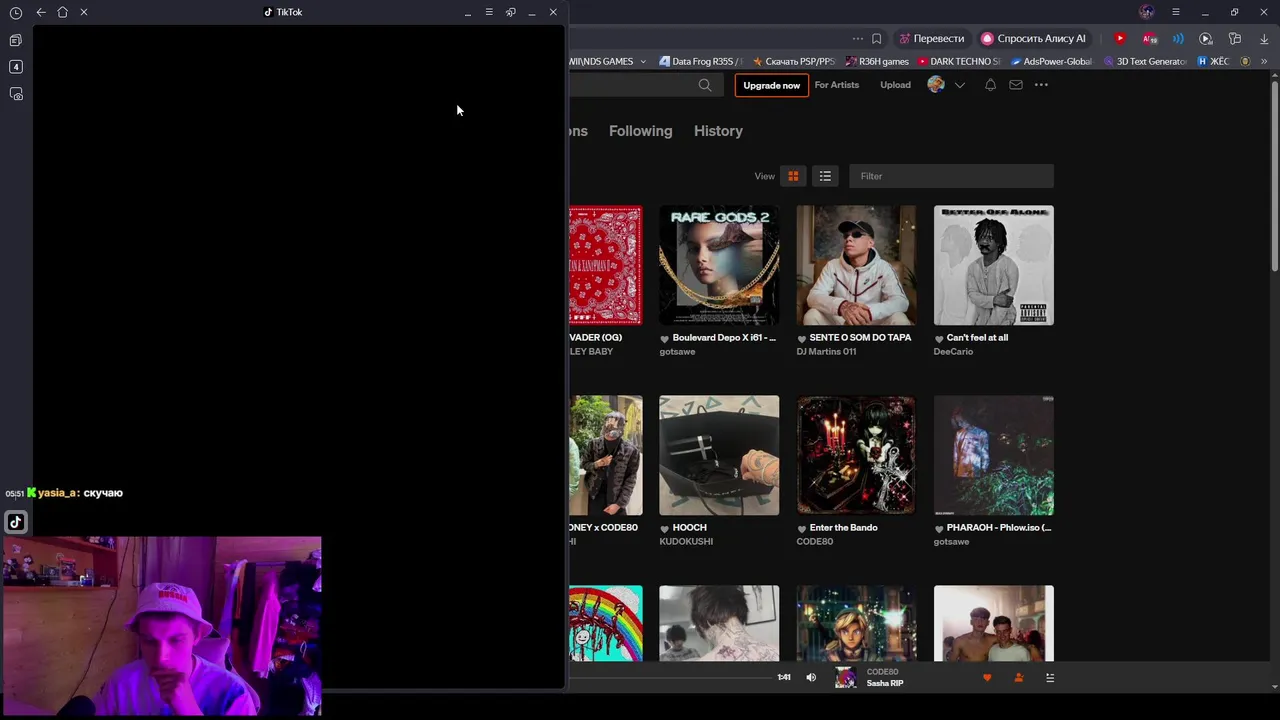The width and height of the screenshot is (1280, 720).
Task: Open SoundCloud more options ellipsis
Action: pyautogui.click(x=1041, y=85)
